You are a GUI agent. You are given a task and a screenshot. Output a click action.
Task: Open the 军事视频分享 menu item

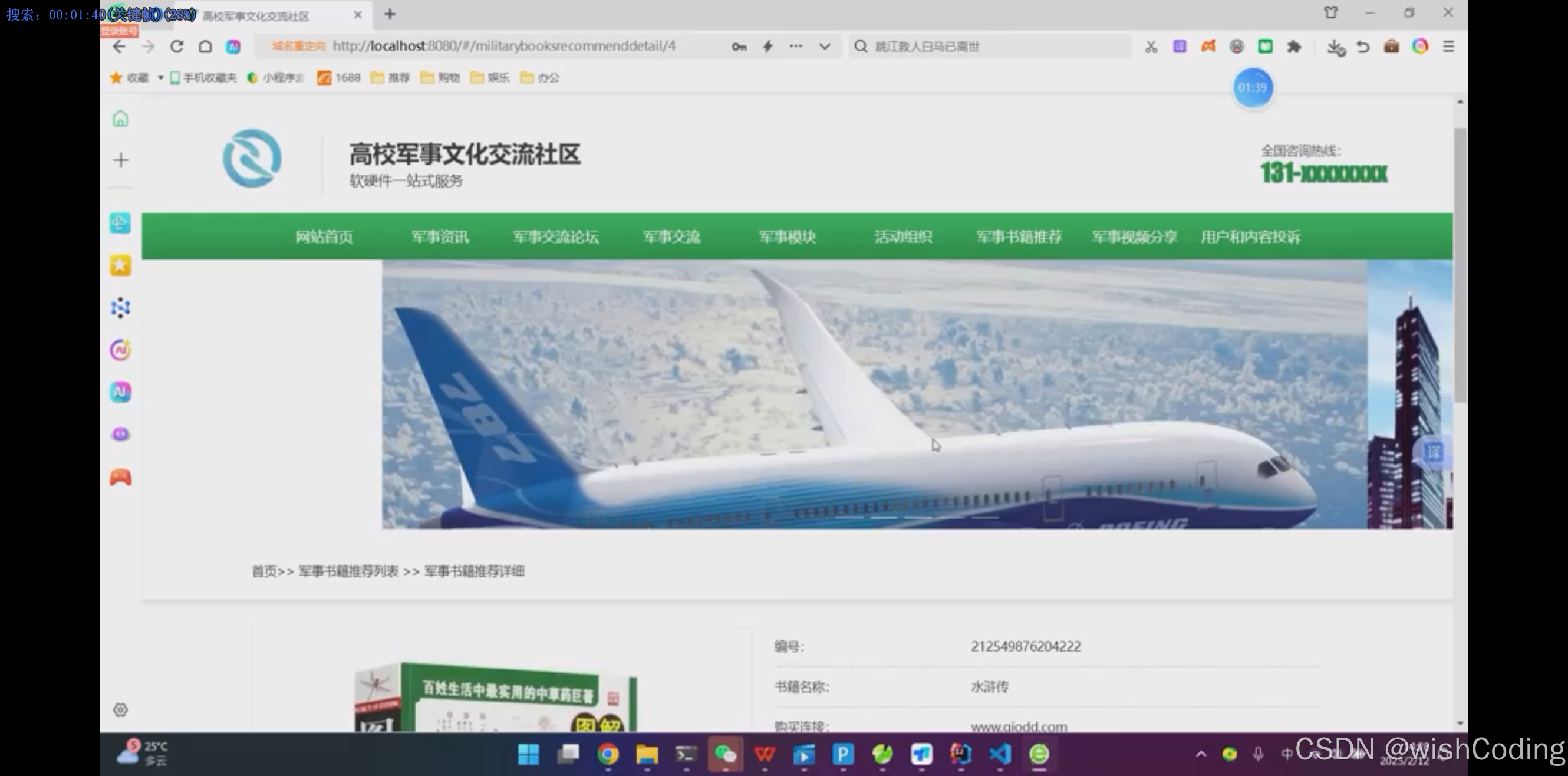pos(1135,236)
